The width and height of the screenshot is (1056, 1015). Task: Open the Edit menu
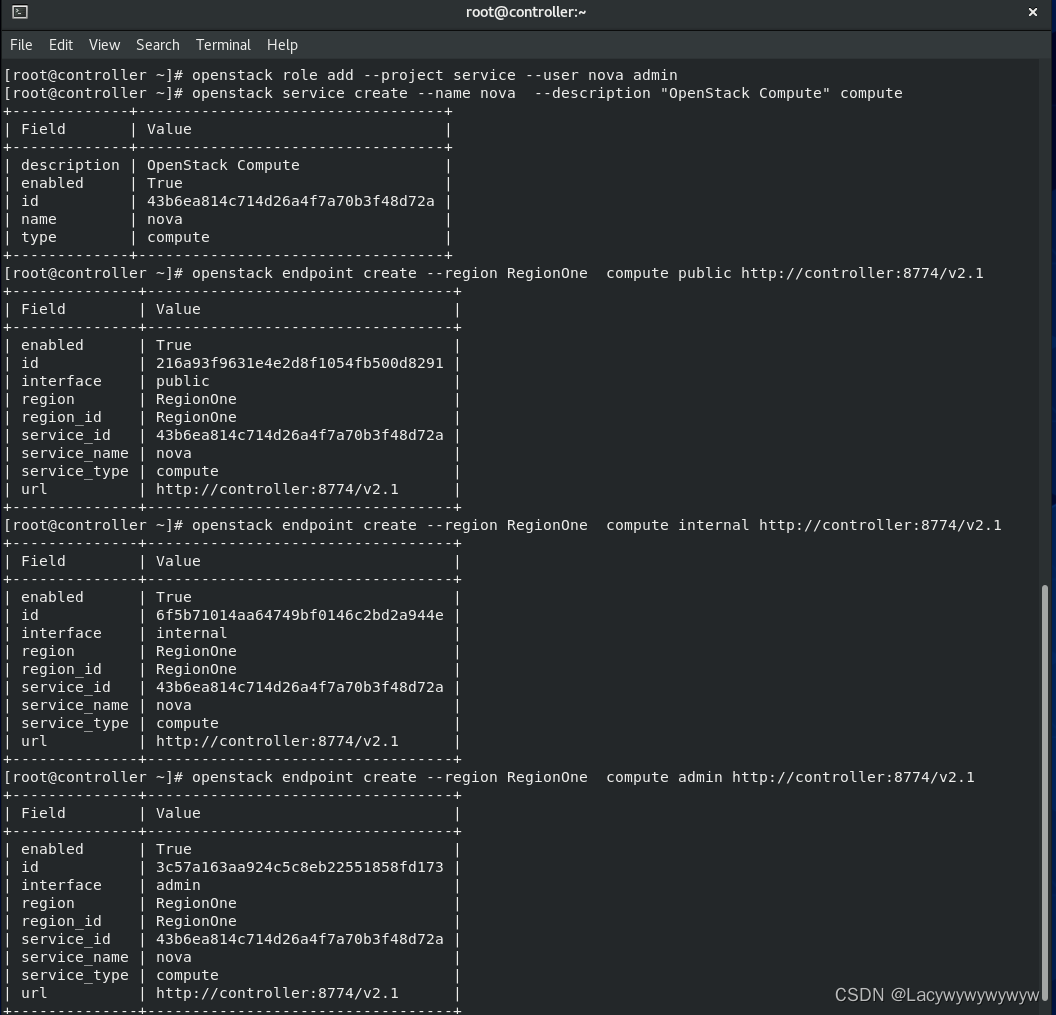pos(61,45)
